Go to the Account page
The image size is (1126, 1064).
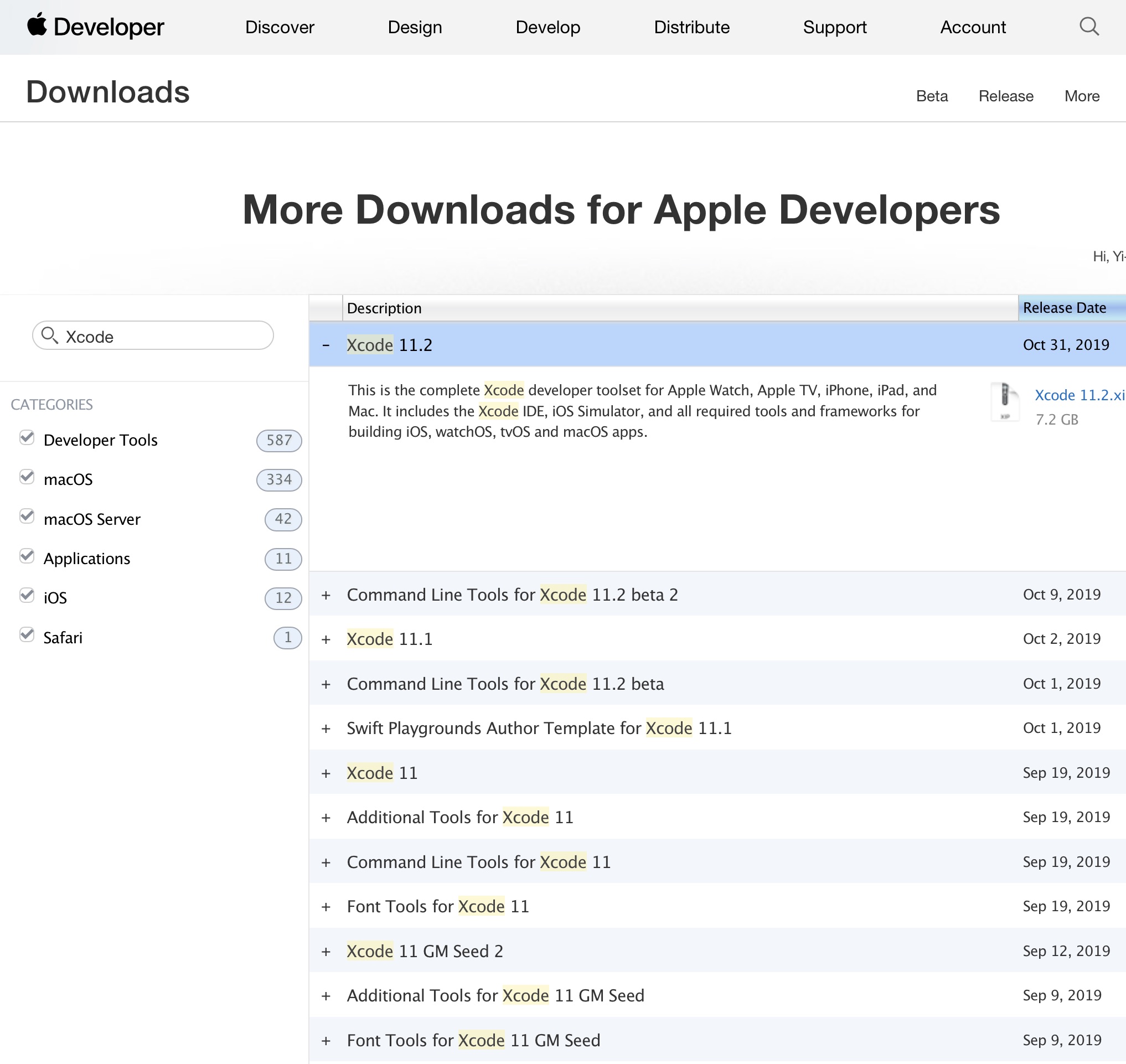coord(972,27)
